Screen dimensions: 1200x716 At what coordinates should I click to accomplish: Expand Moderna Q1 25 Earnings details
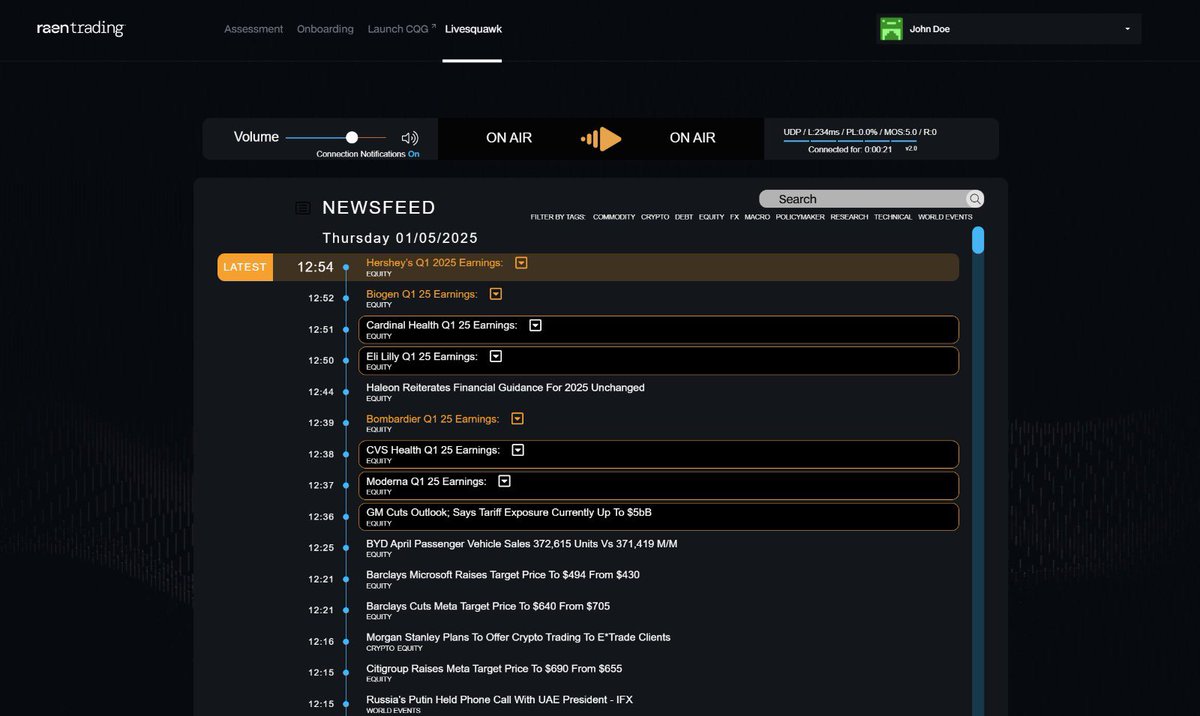tap(504, 481)
